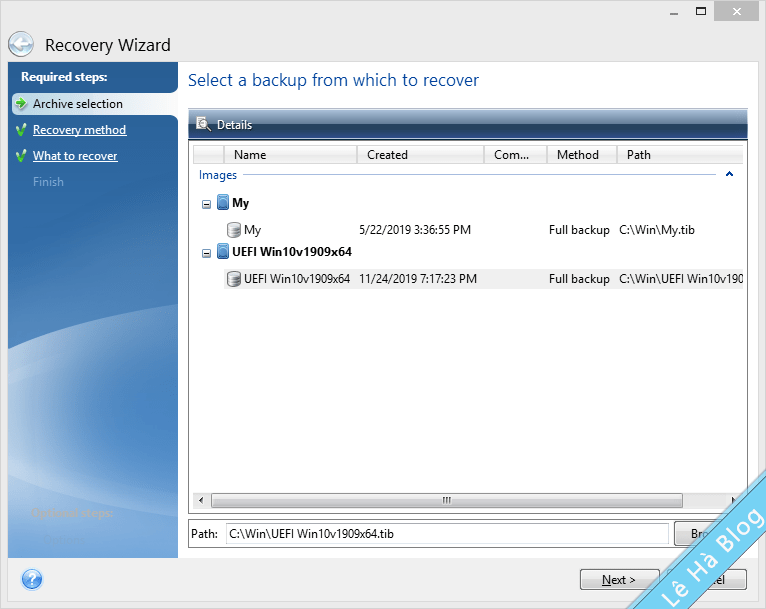
Task: Click into the Path input field
Action: 447,534
